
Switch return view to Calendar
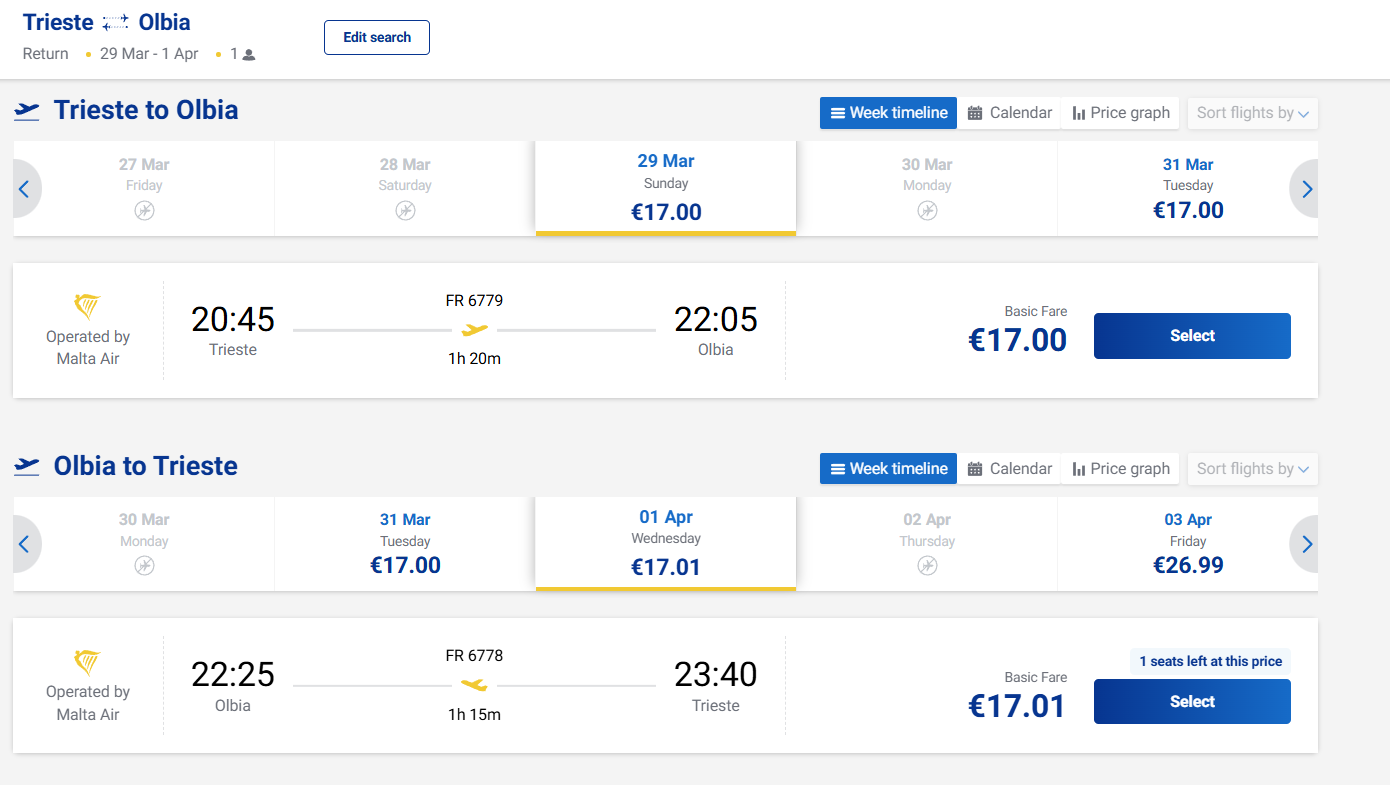tap(1009, 469)
